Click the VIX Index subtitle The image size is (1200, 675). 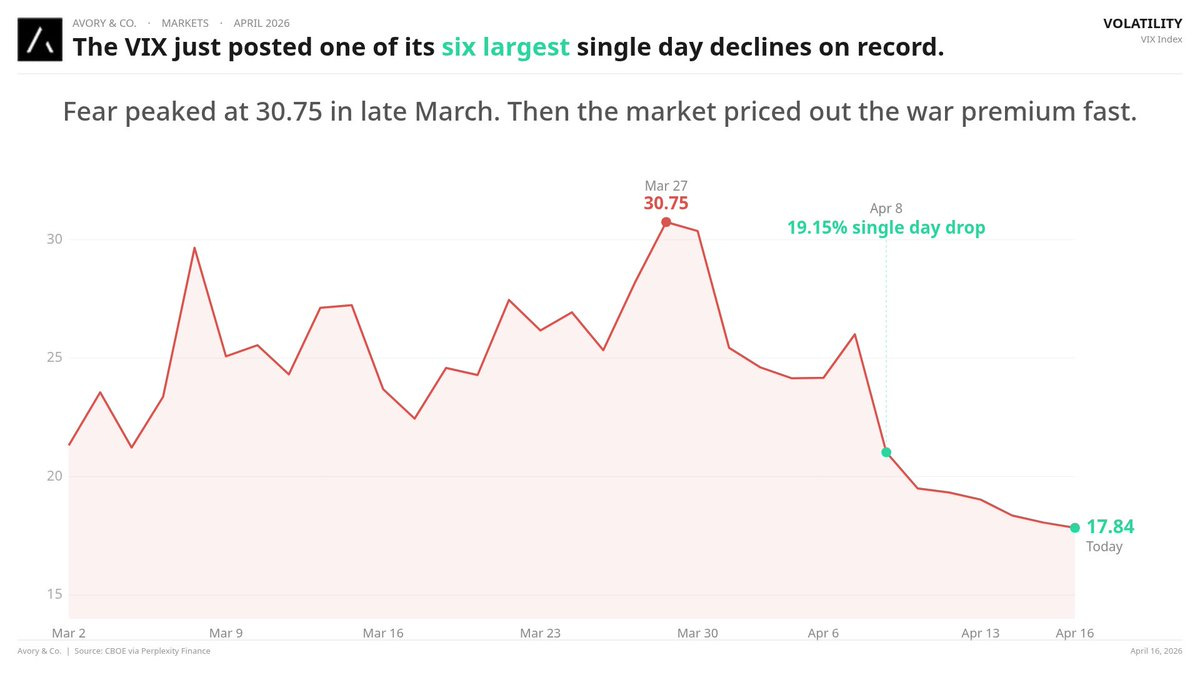[1161, 39]
